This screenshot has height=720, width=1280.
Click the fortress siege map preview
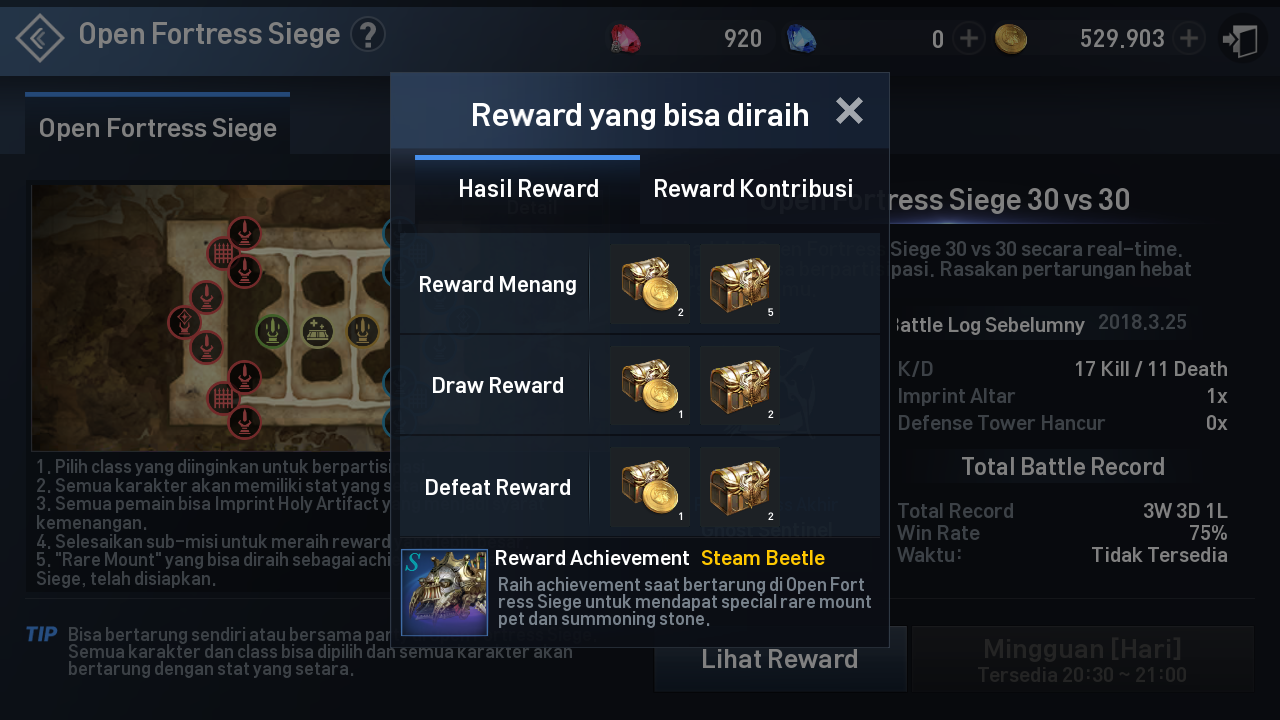pyautogui.click(x=212, y=318)
